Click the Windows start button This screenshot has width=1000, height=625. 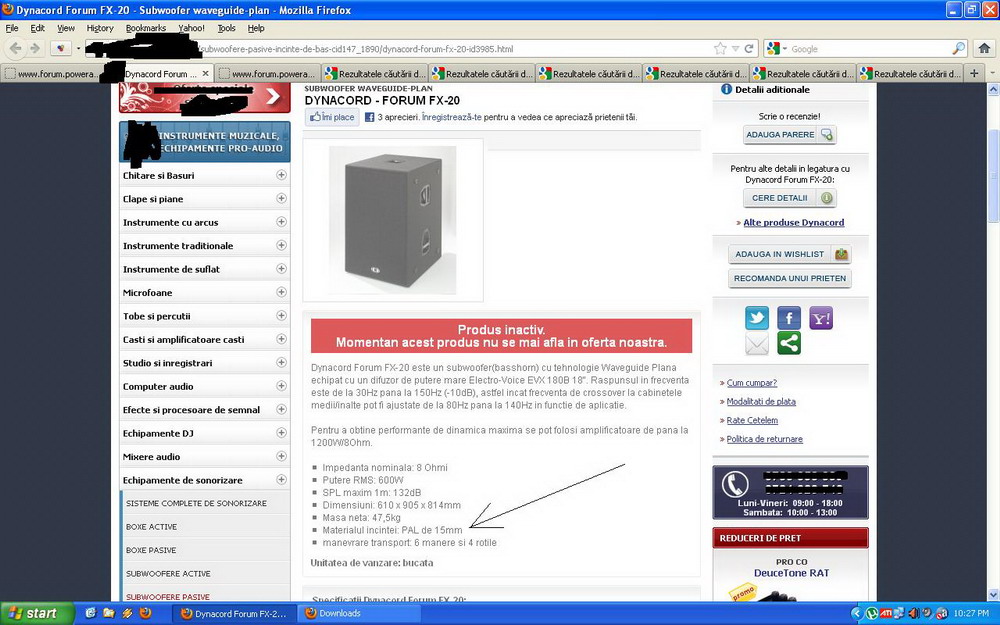pos(37,613)
